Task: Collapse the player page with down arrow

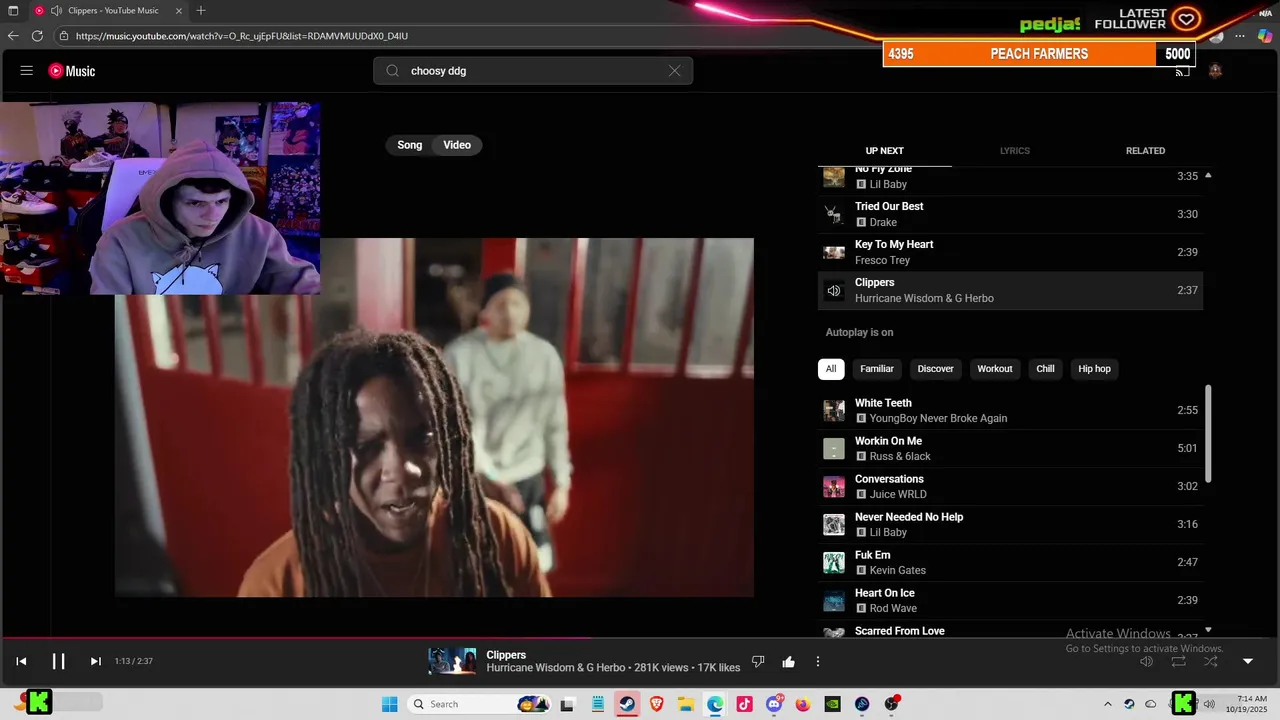Action: pyautogui.click(x=1247, y=661)
